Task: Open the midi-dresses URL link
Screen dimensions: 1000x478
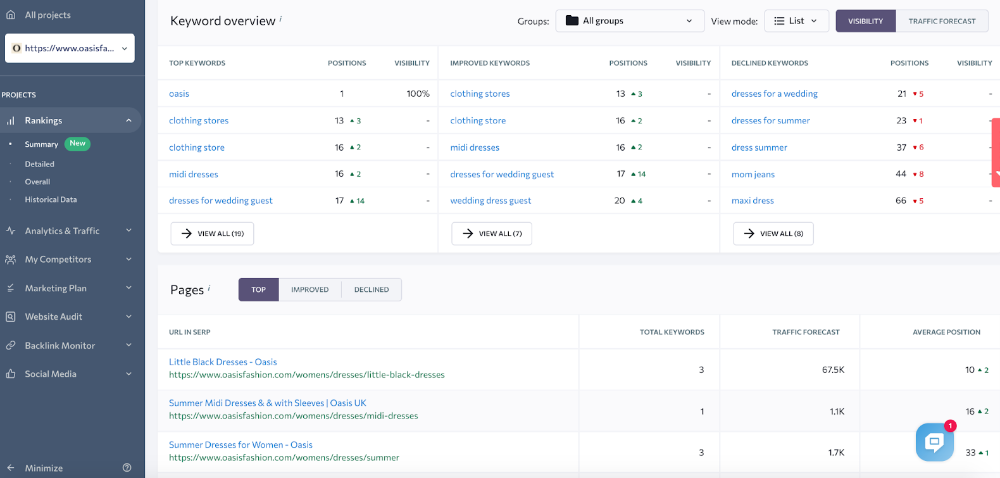Action: pos(293,416)
